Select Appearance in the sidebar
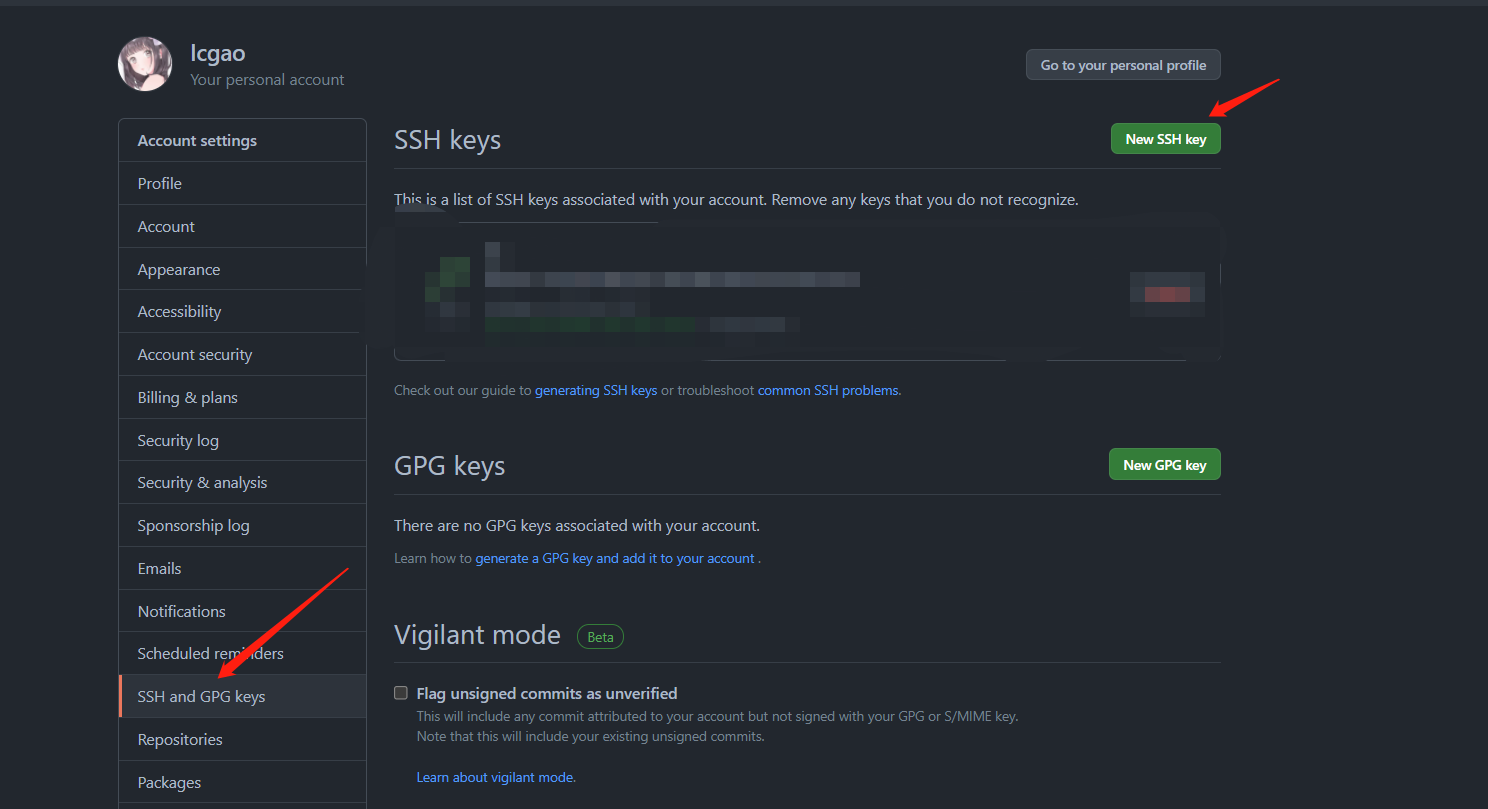The image size is (1488, 809). (x=242, y=270)
